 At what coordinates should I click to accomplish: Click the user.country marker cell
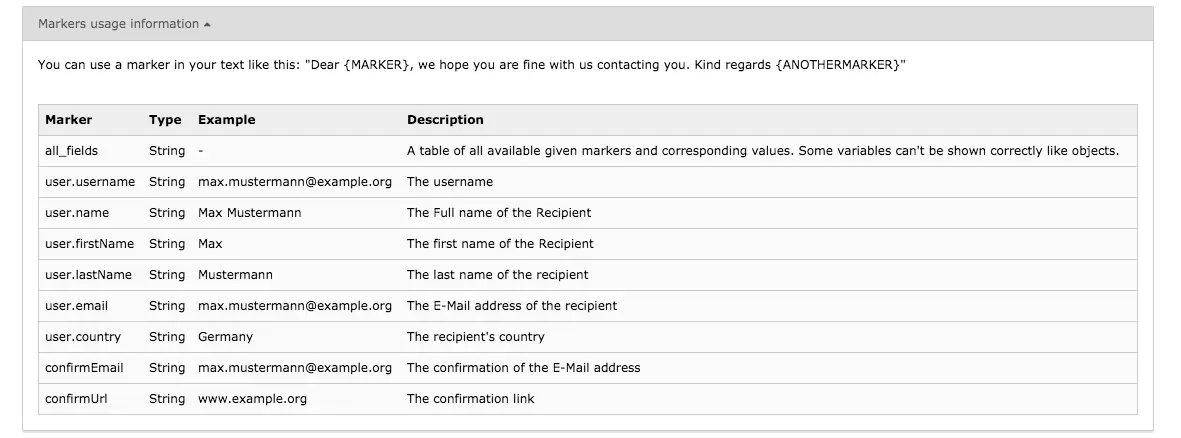[x=83, y=337]
